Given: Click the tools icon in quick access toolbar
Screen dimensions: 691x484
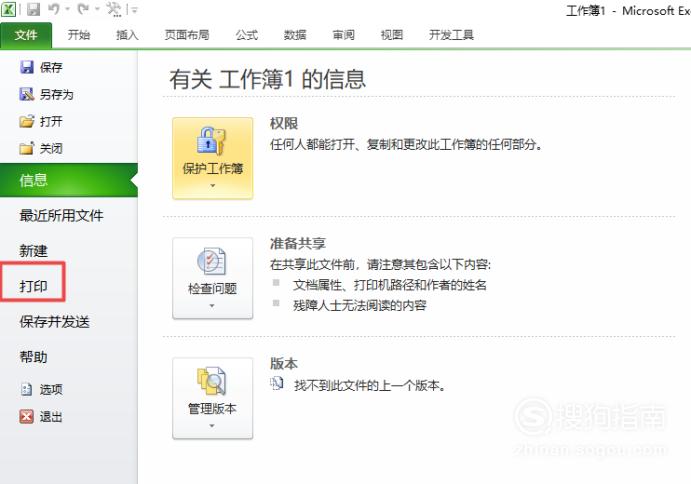Looking at the screenshot, I should pyautogui.click(x=113, y=9).
